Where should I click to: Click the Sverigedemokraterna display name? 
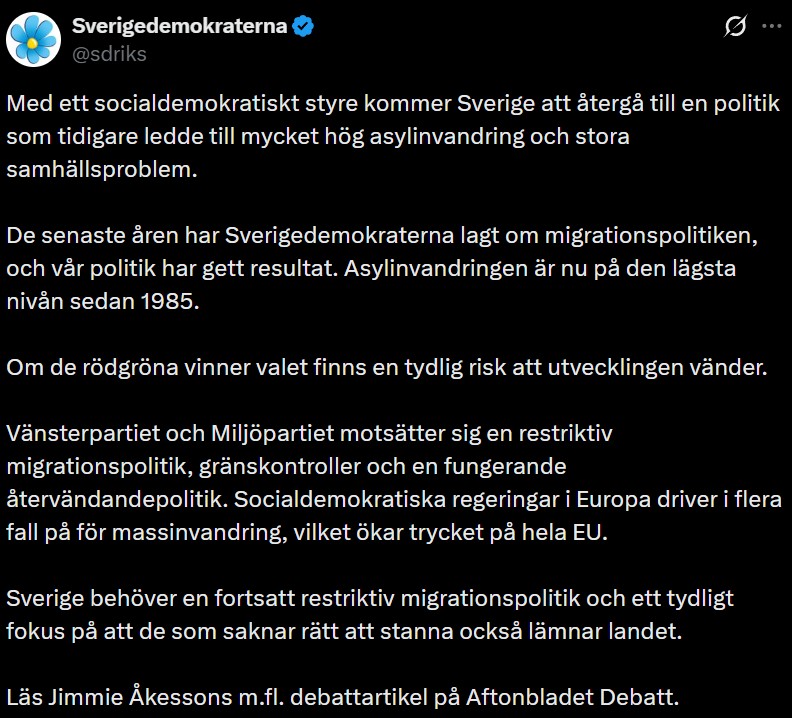point(179,26)
